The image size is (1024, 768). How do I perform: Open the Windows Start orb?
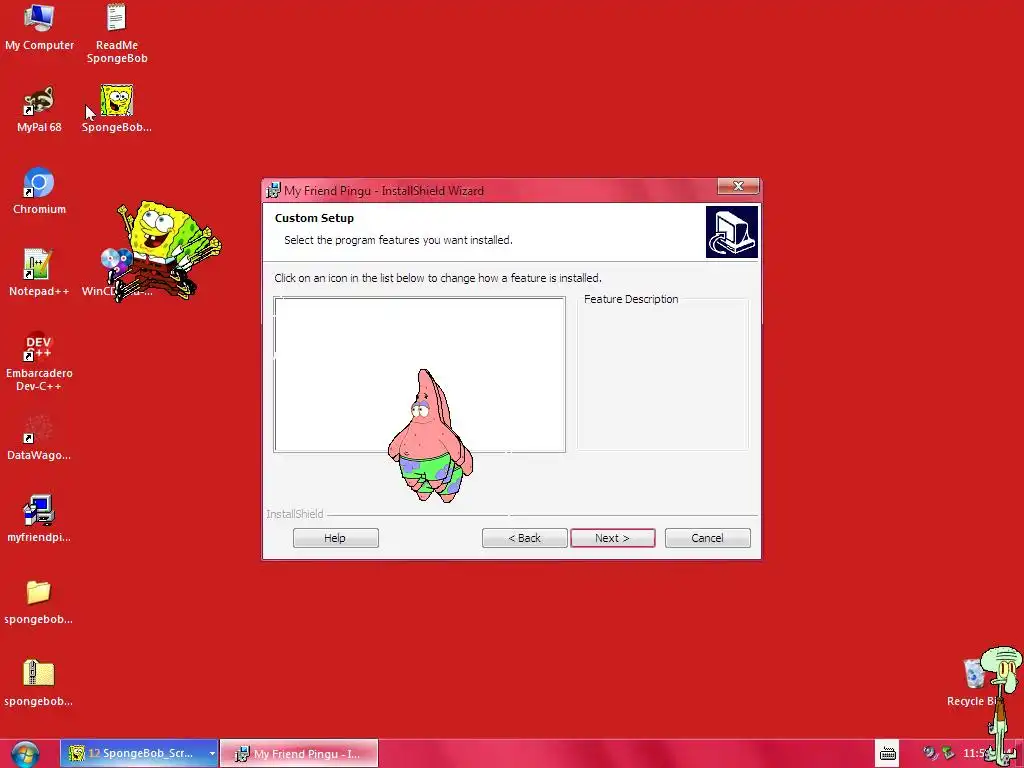tap(25, 754)
